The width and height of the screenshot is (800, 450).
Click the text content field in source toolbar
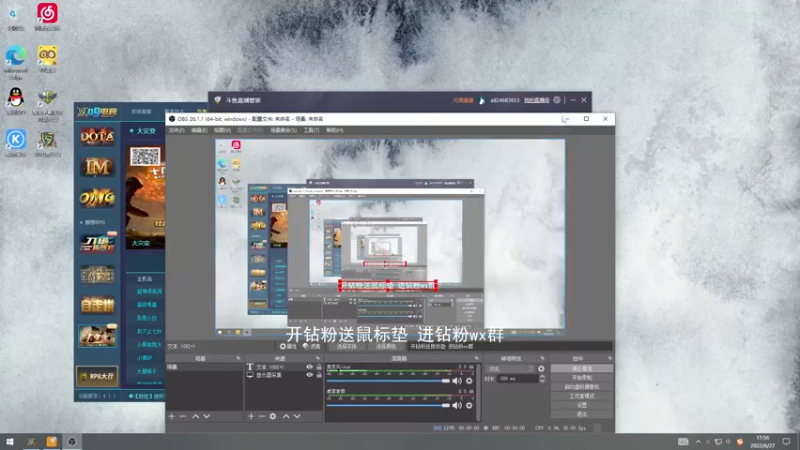click(x=509, y=346)
